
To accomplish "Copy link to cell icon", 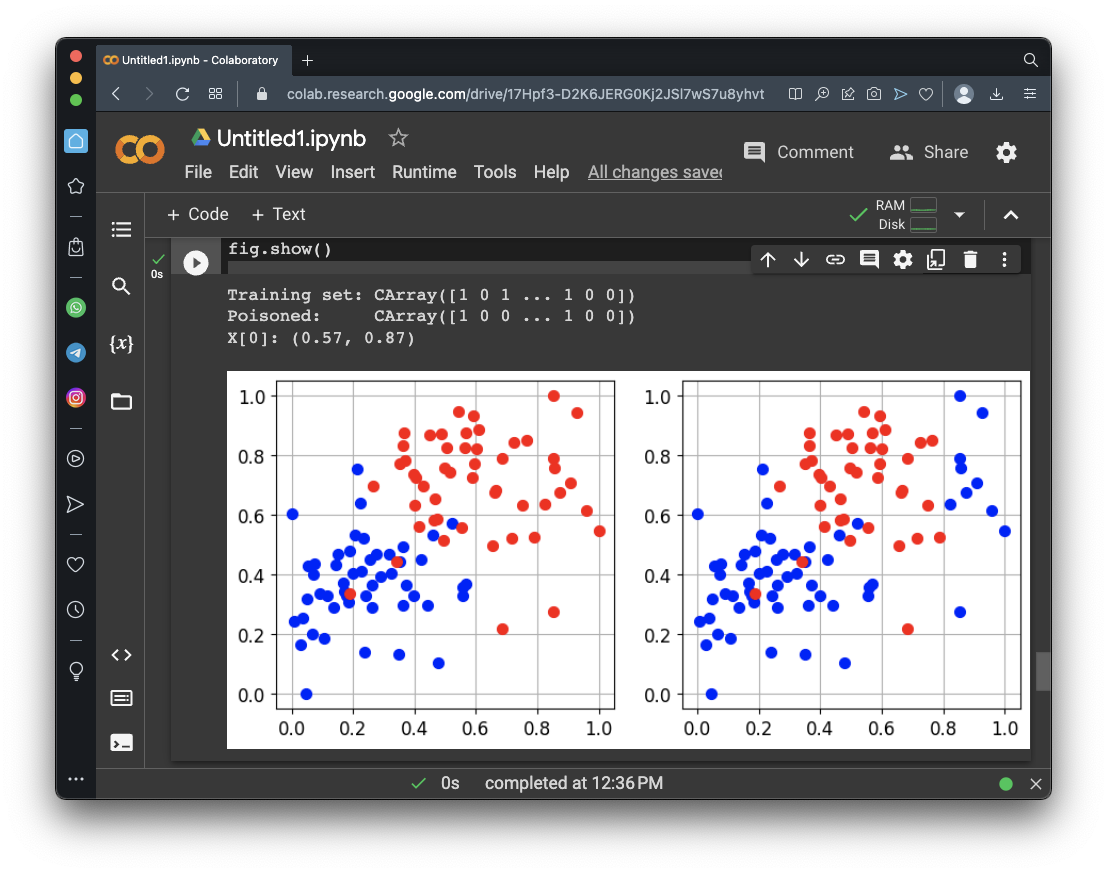I will coord(835,260).
